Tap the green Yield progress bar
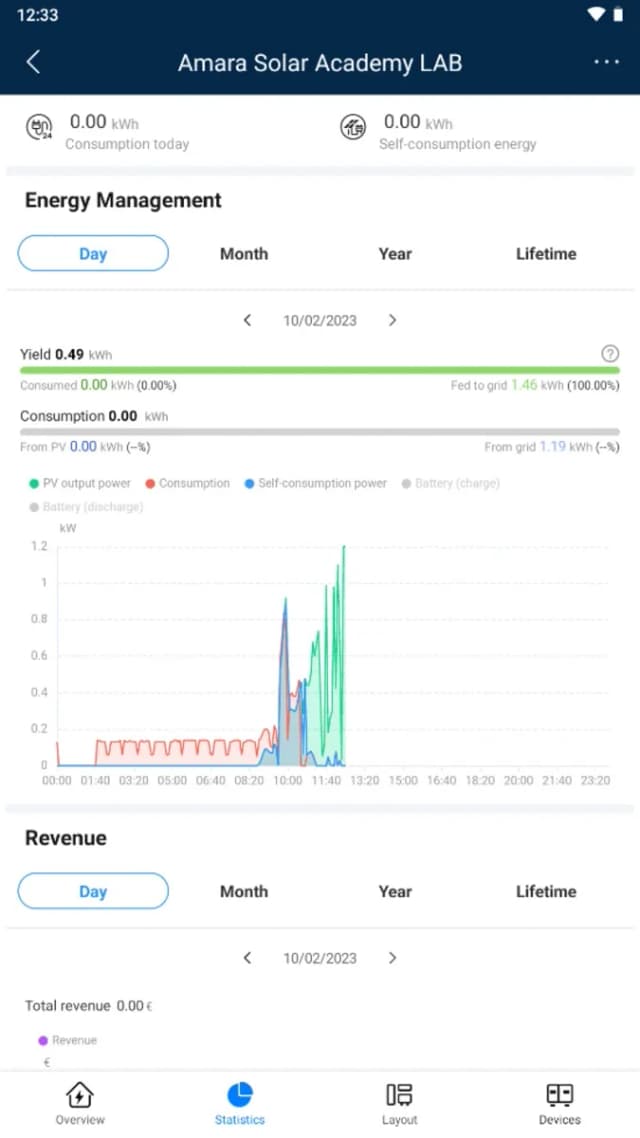640x1138 pixels. [320, 370]
